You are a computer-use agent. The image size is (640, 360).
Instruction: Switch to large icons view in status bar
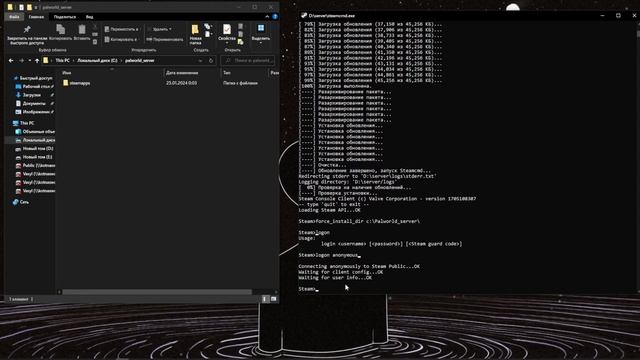pos(273,299)
